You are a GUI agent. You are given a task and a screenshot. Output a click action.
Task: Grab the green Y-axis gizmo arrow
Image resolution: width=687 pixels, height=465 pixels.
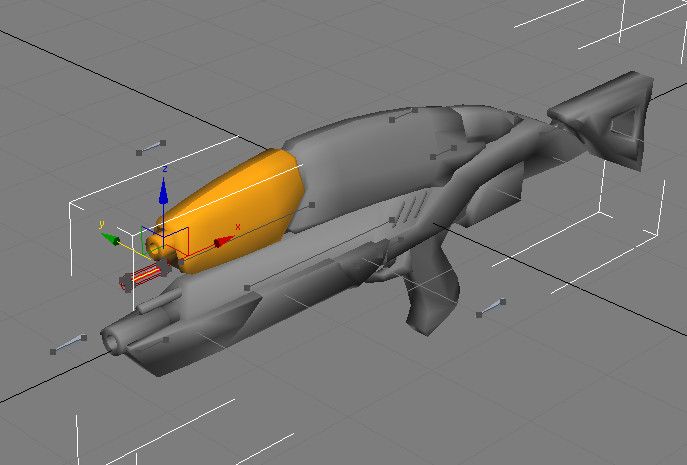(110, 239)
